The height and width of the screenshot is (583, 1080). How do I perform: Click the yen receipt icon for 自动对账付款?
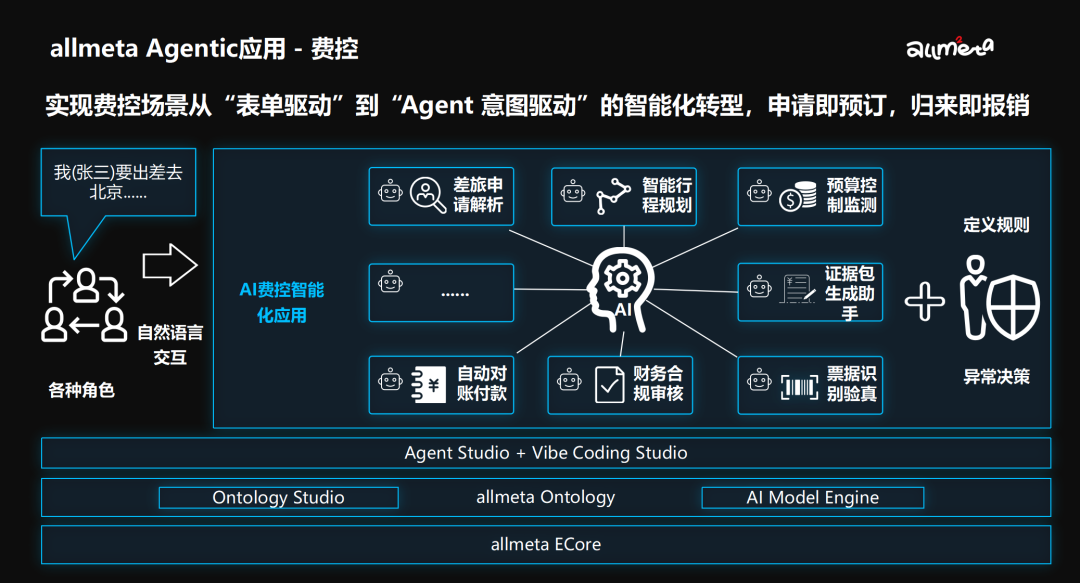pyautogui.click(x=428, y=385)
